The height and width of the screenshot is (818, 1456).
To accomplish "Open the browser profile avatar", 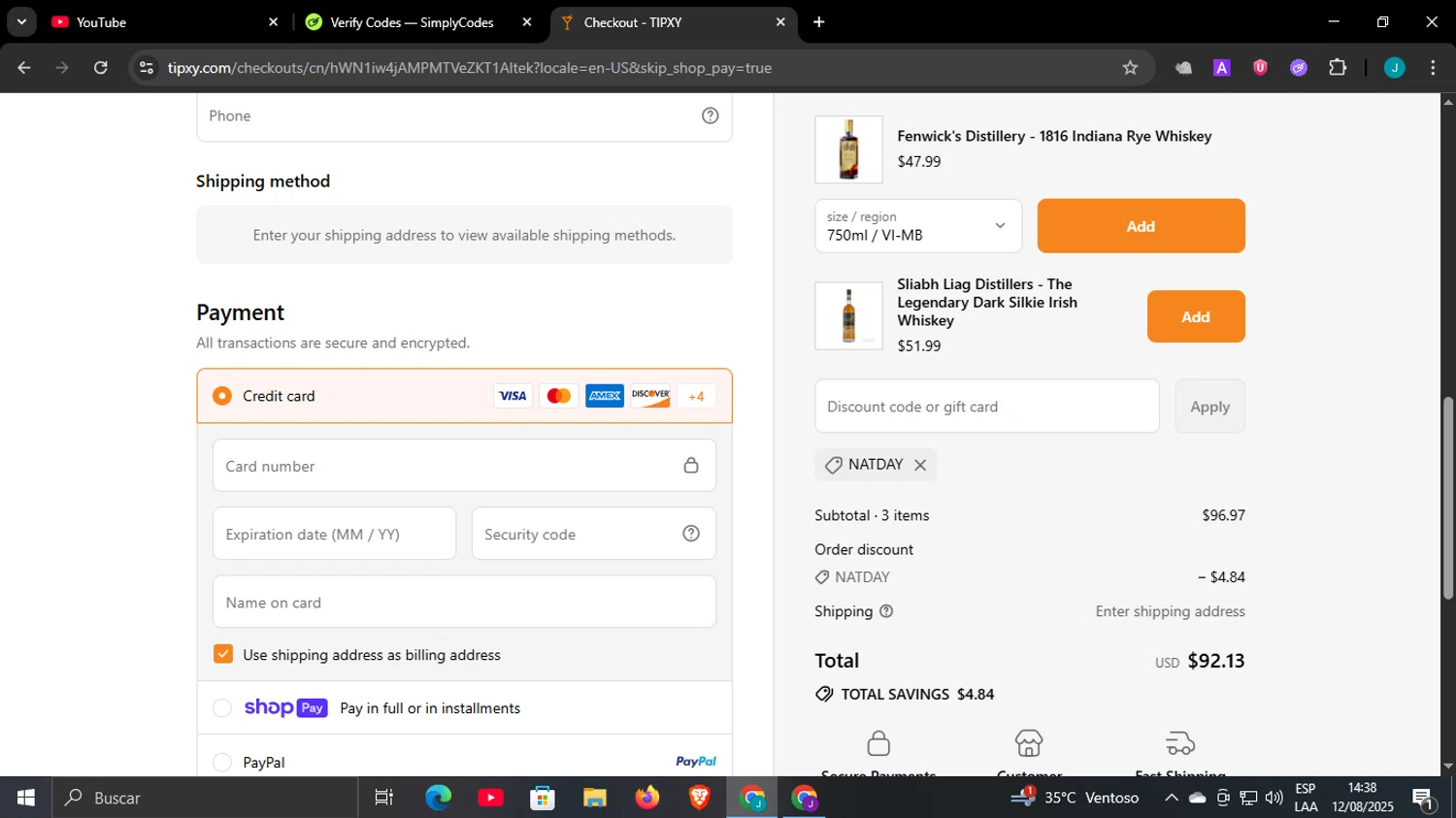I will click(x=1395, y=68).
